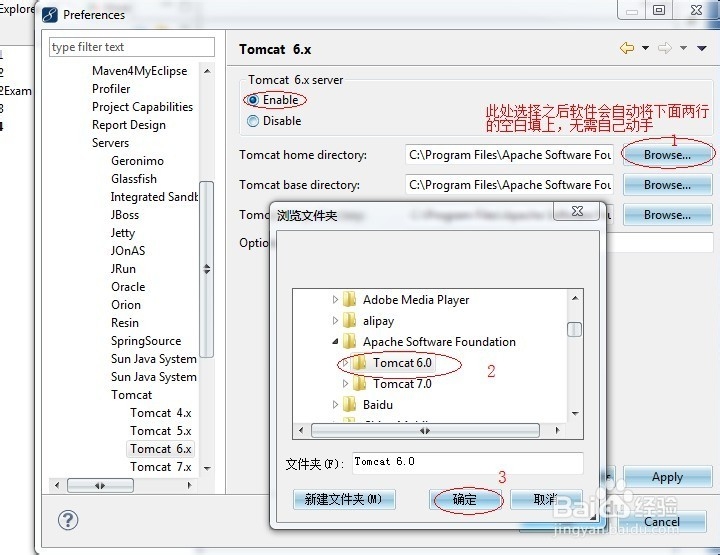Click the back arrow in the Preferences header
The image size is (720, 555).
pyautogui.click(x=627, y=48)
